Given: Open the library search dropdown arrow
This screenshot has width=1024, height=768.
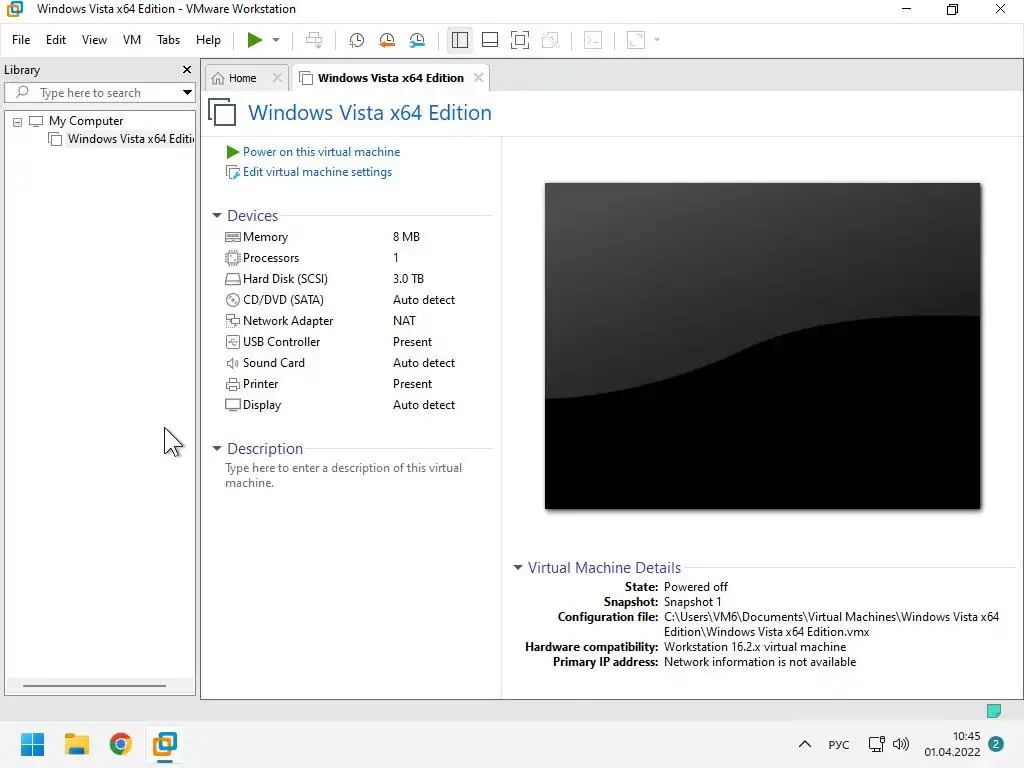Looking at the screenshot, I should click(187, 93).
